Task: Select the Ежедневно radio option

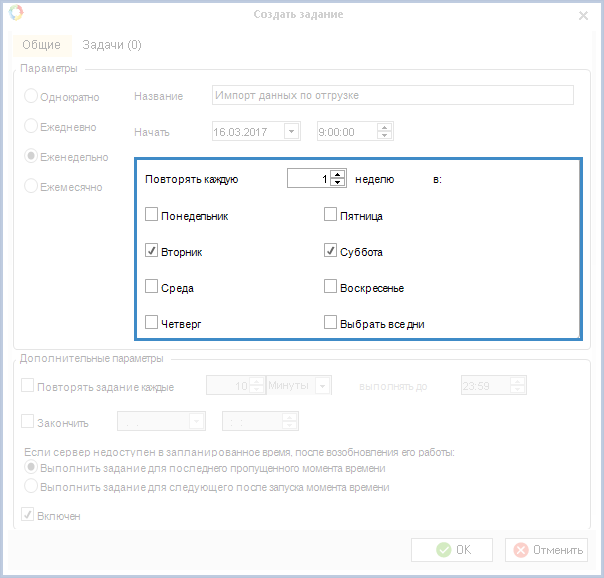Action: click(31, 126)
